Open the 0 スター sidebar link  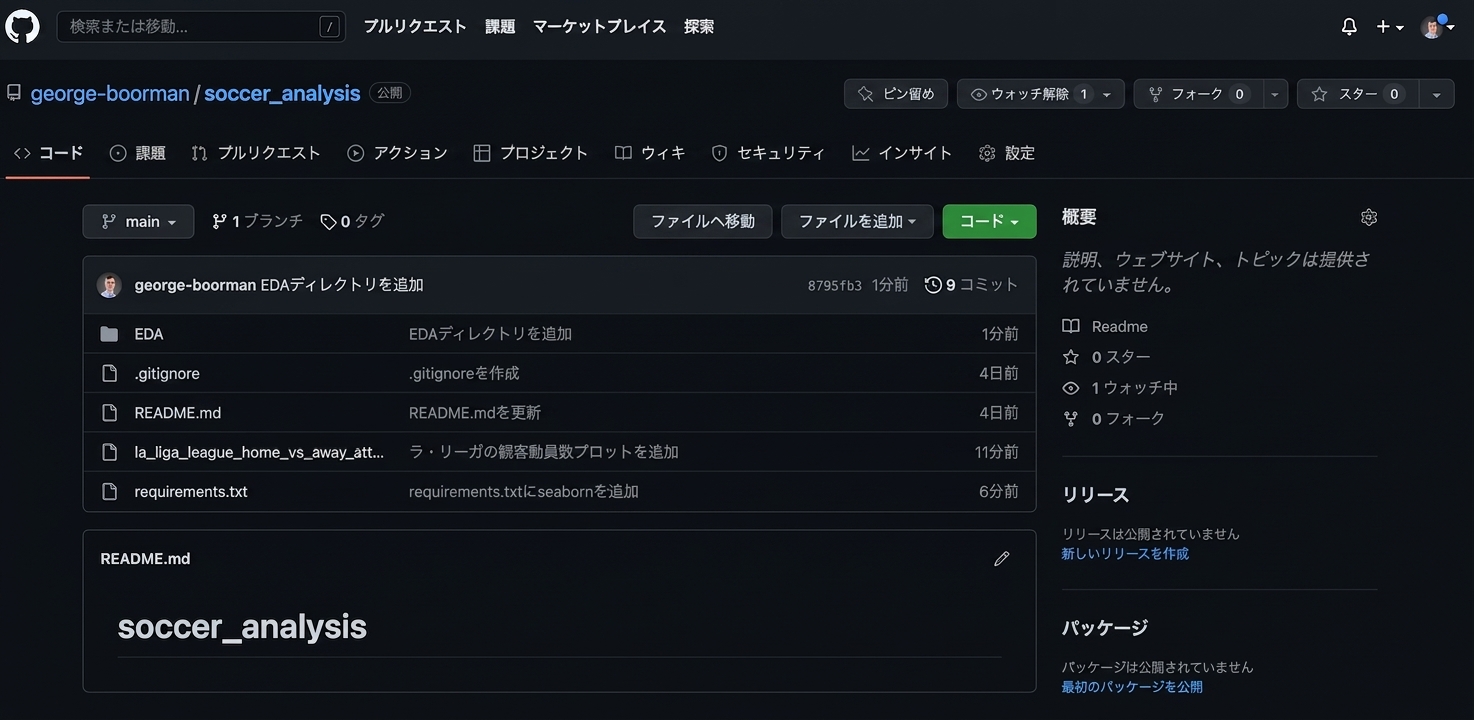[x=1106, y=357]
